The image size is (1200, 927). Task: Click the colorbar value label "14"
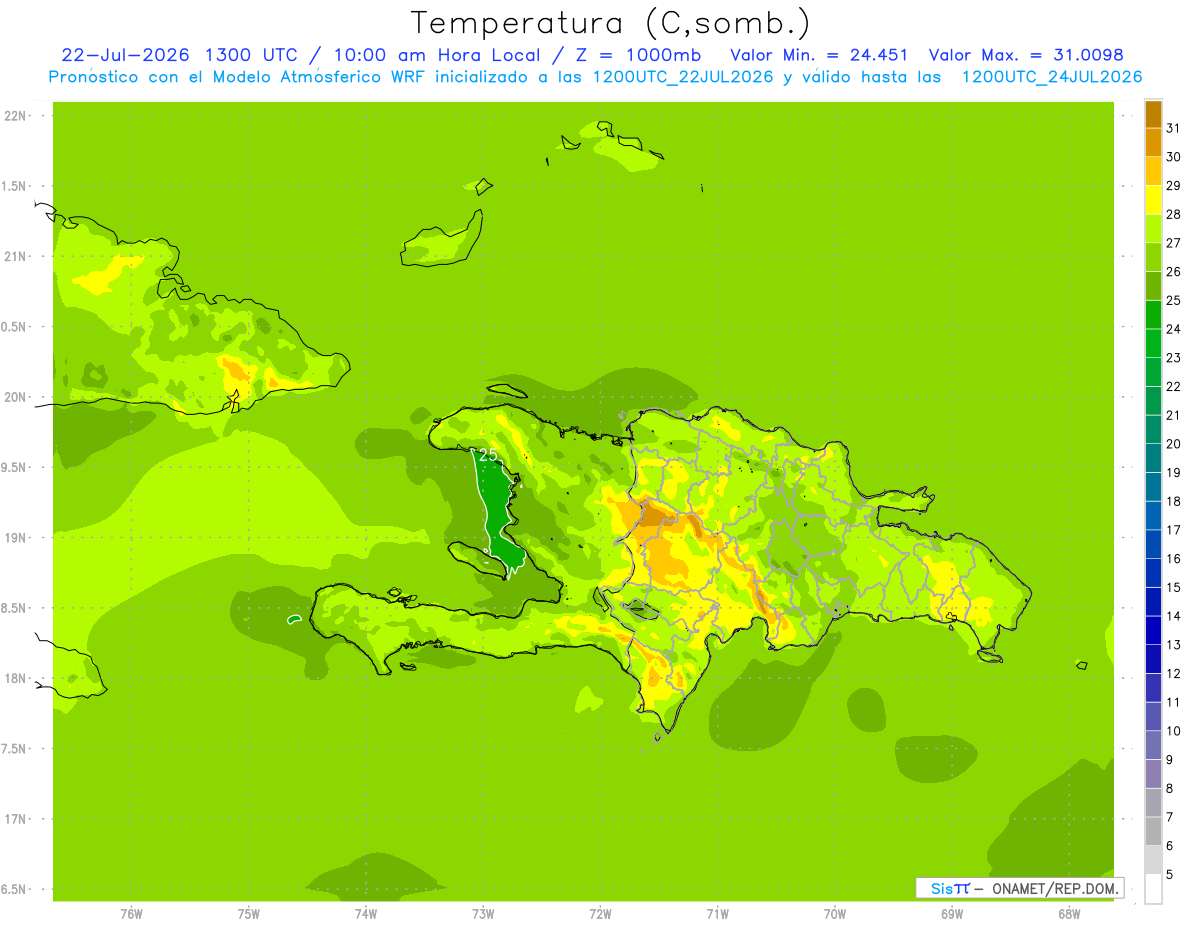tap(1174, 616)
